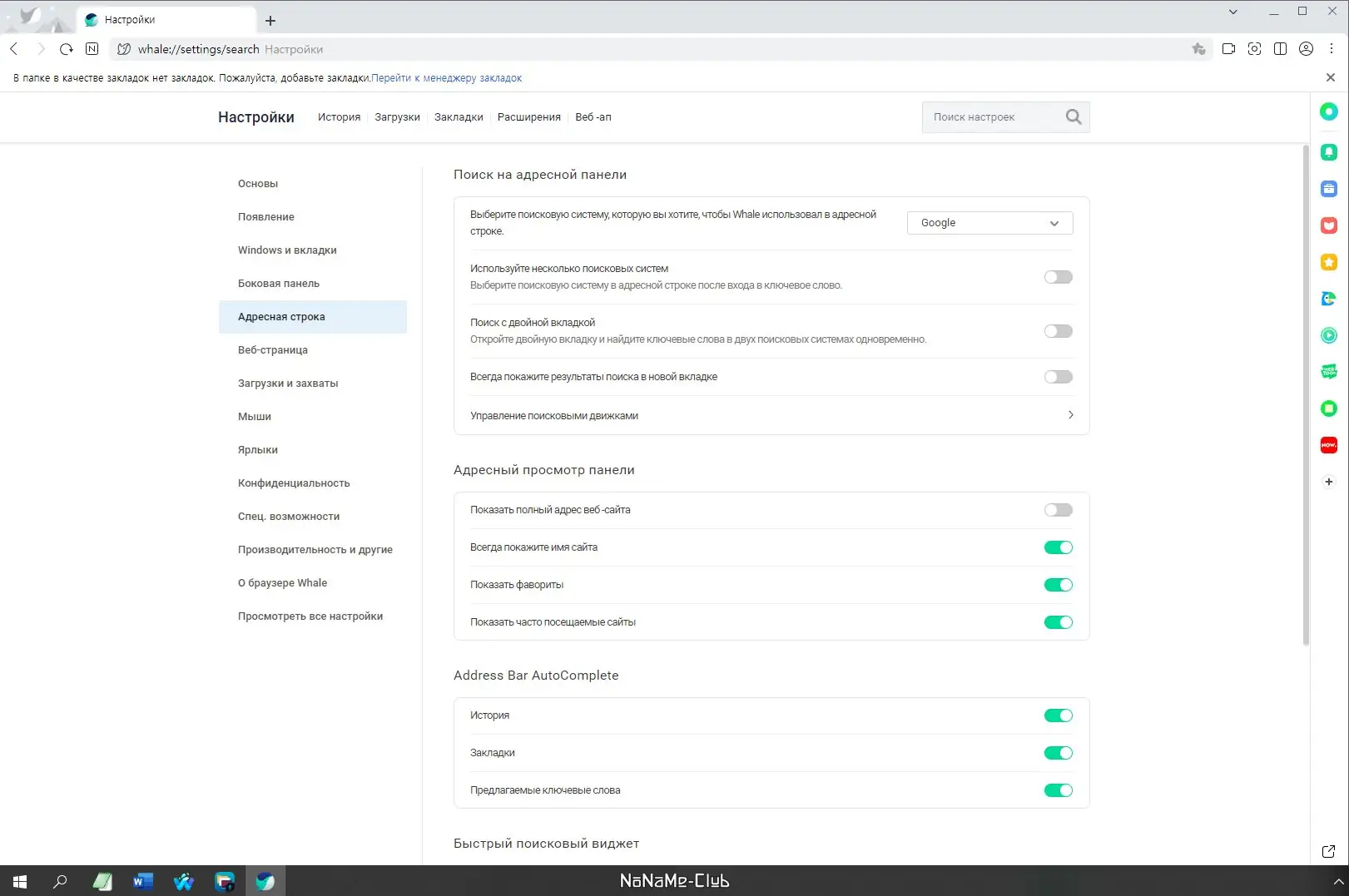This screenshot has width=1349, height=896.
Task: Open 'Загрузки и захваты' settings section
Action: (x=288, y=384)
